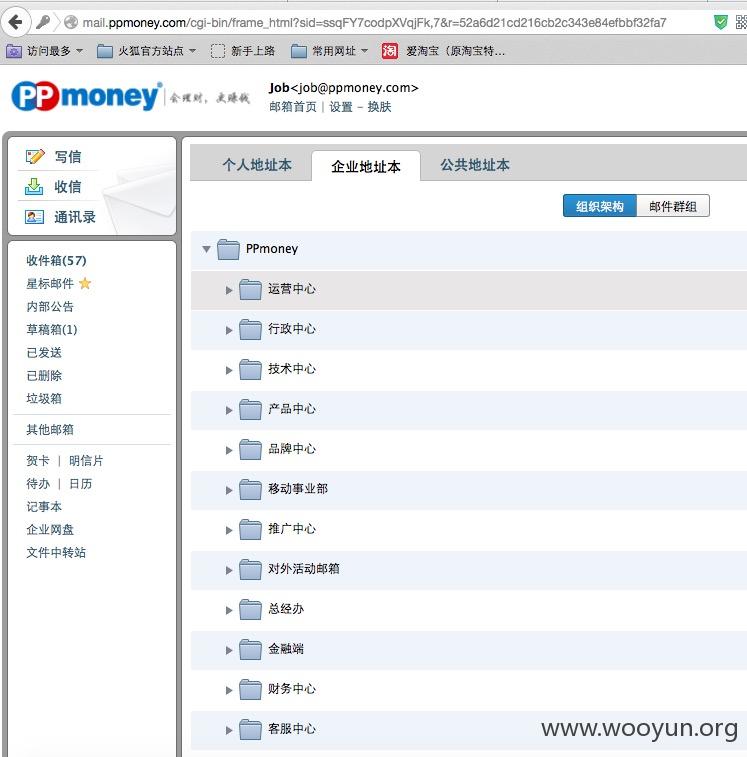Click the 明信片 link
747x757 pixels.
(86, 461)
